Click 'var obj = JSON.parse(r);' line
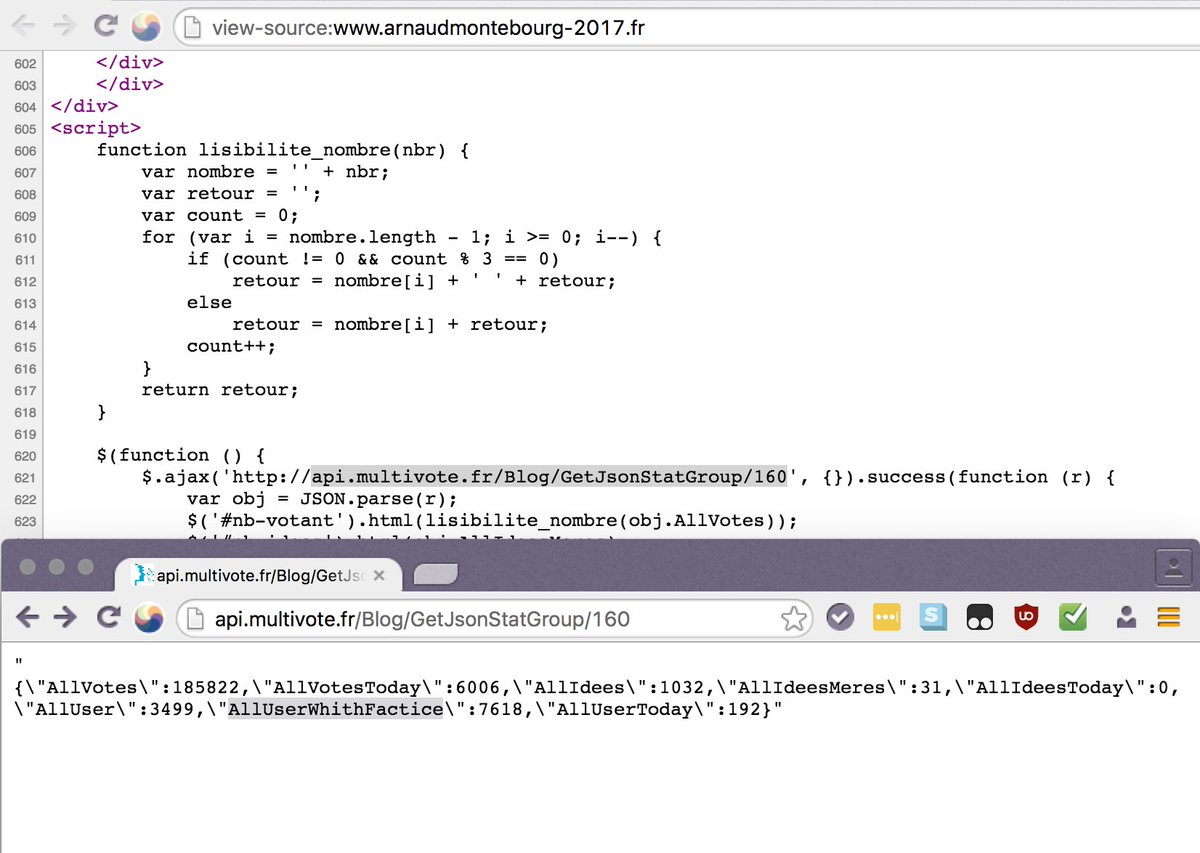1200x853 pixels. [322, 499]
